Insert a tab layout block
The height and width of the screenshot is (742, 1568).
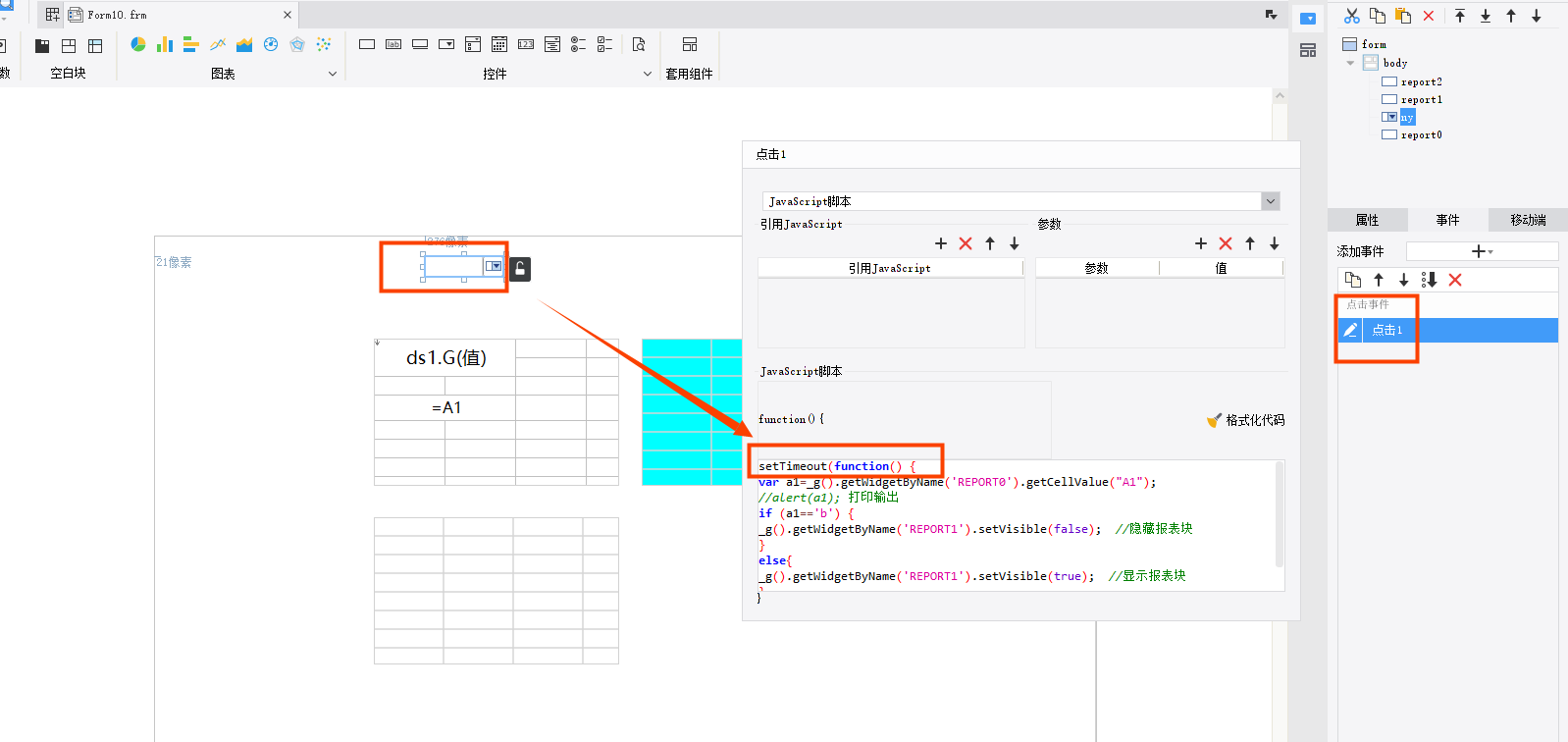[x=69, y=46]
